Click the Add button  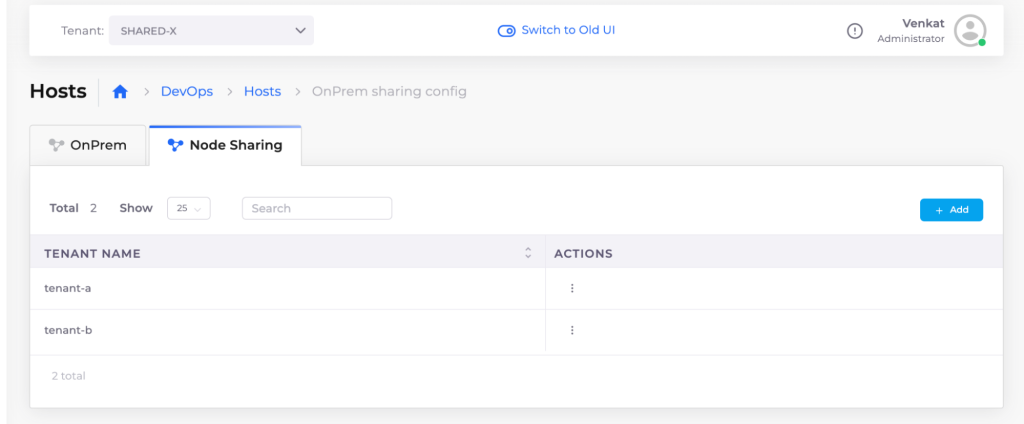[951, 210]
